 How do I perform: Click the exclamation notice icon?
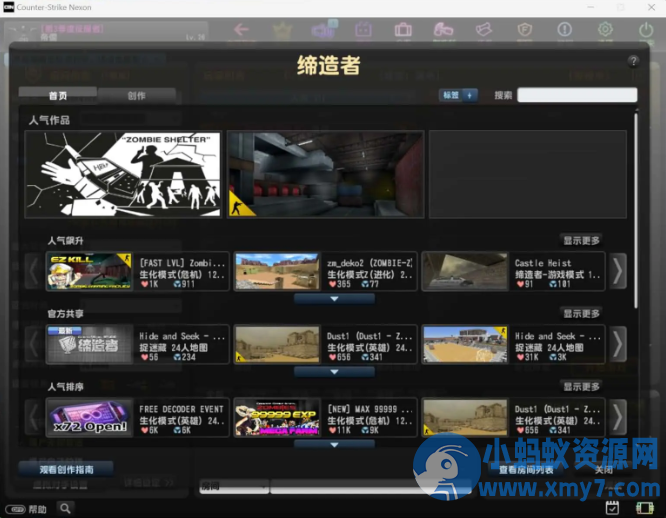[564, 29]
